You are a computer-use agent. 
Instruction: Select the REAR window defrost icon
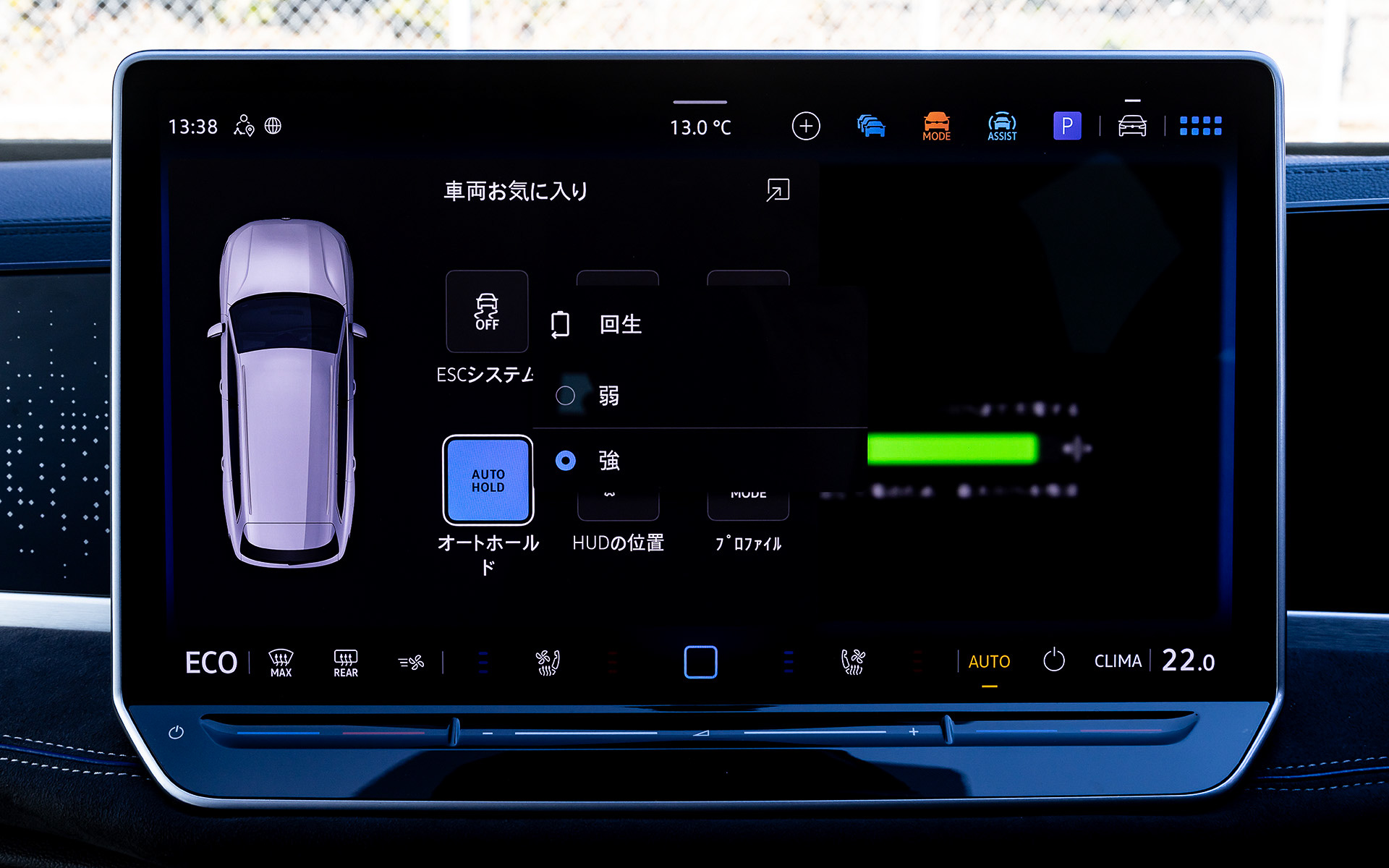coord(345,662)
